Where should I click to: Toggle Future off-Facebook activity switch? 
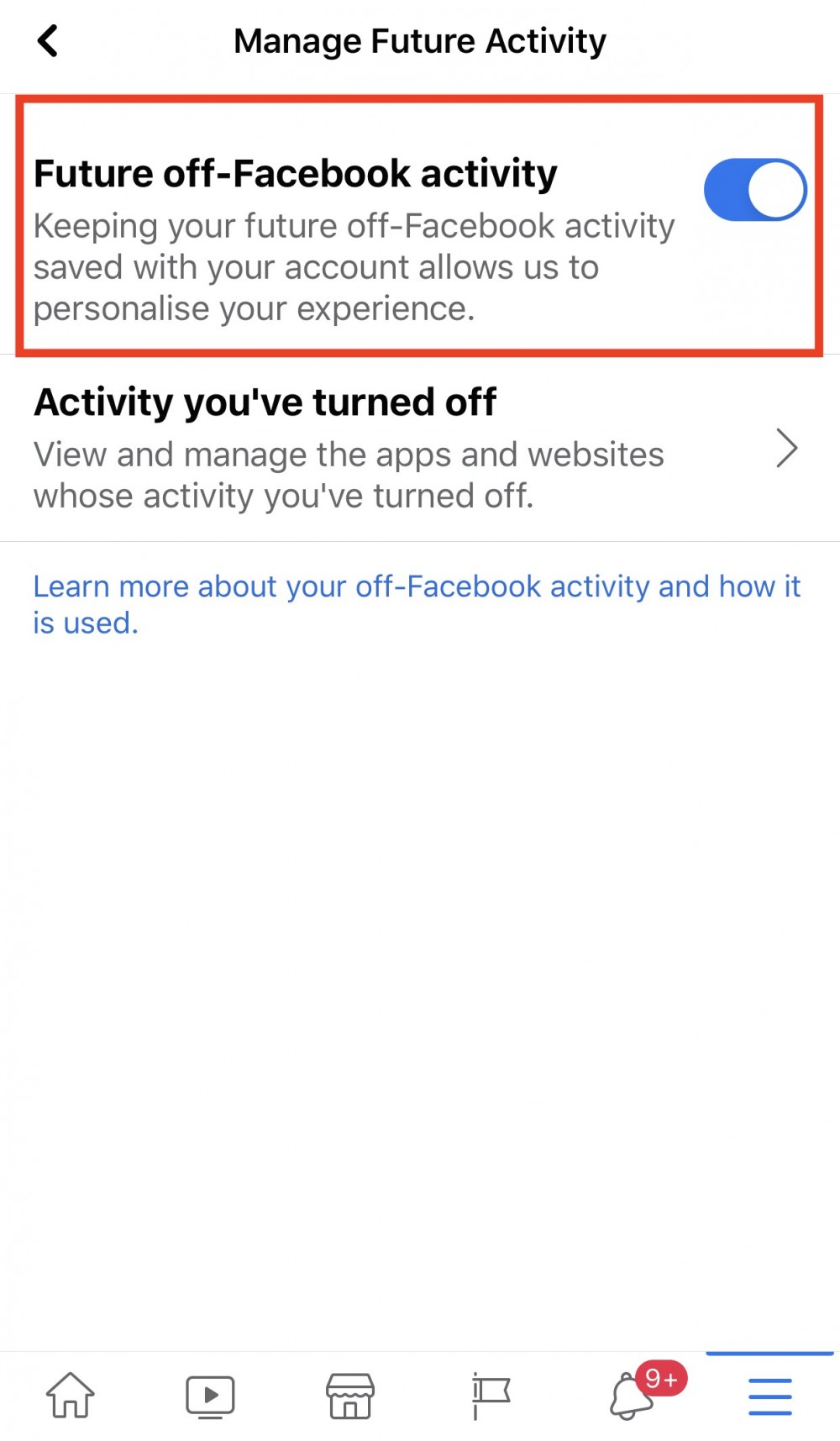pyautogui.click(x=754, y=190)
